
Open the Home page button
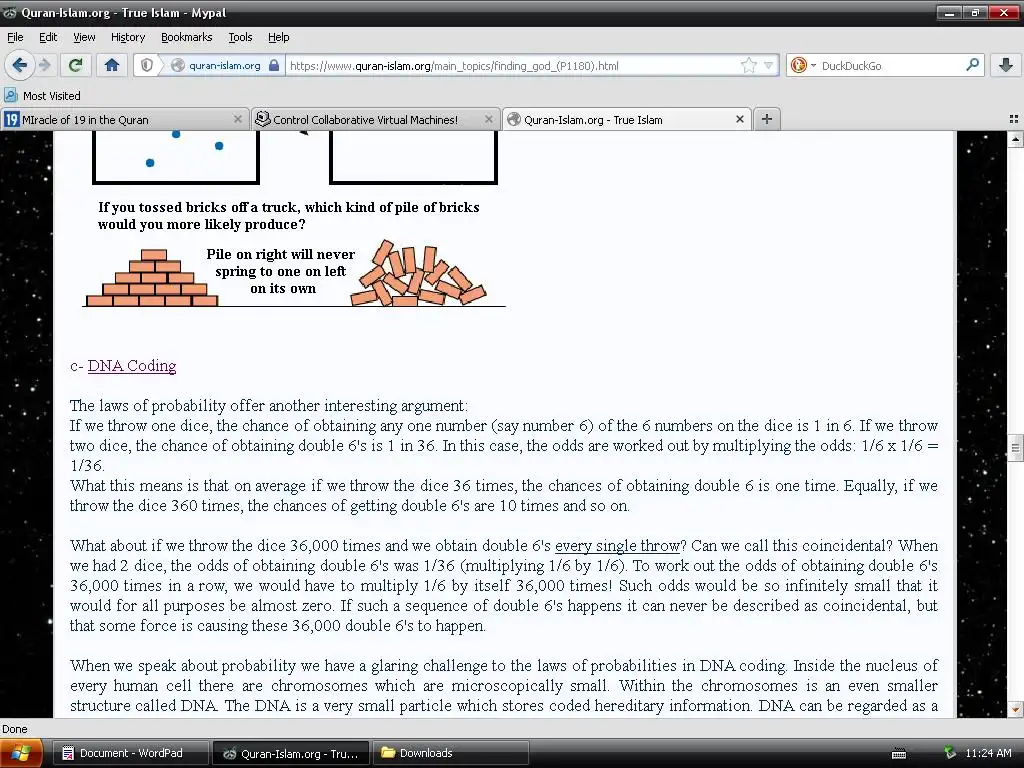112,65
